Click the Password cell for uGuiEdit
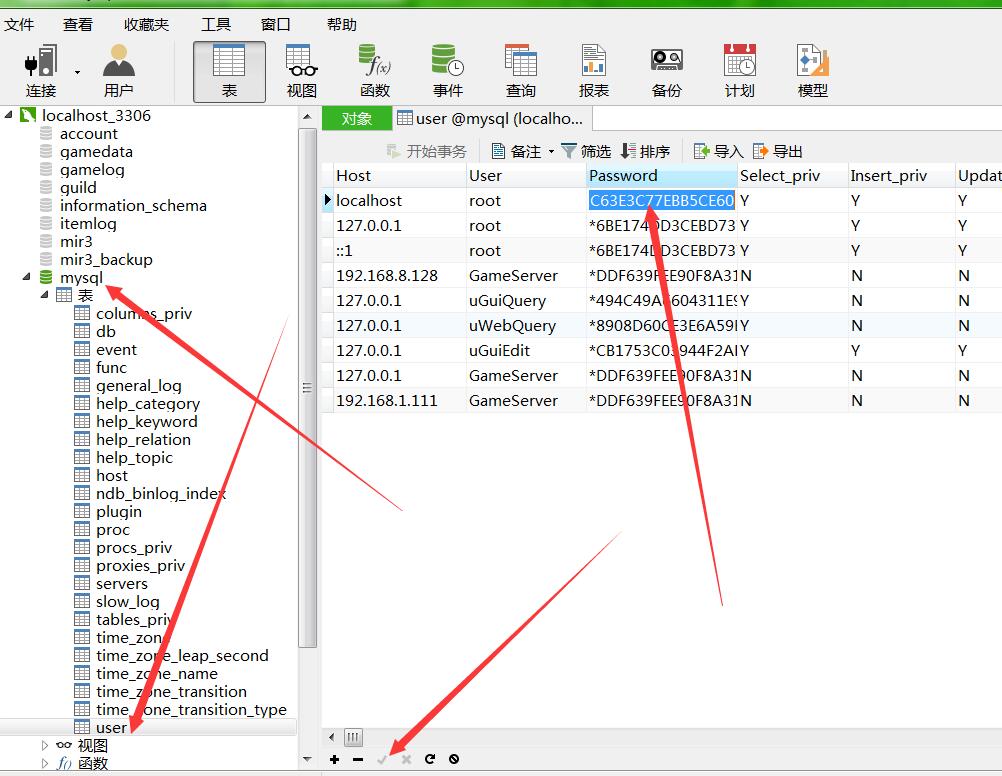Screen dimensions: 1002x776 661,351
